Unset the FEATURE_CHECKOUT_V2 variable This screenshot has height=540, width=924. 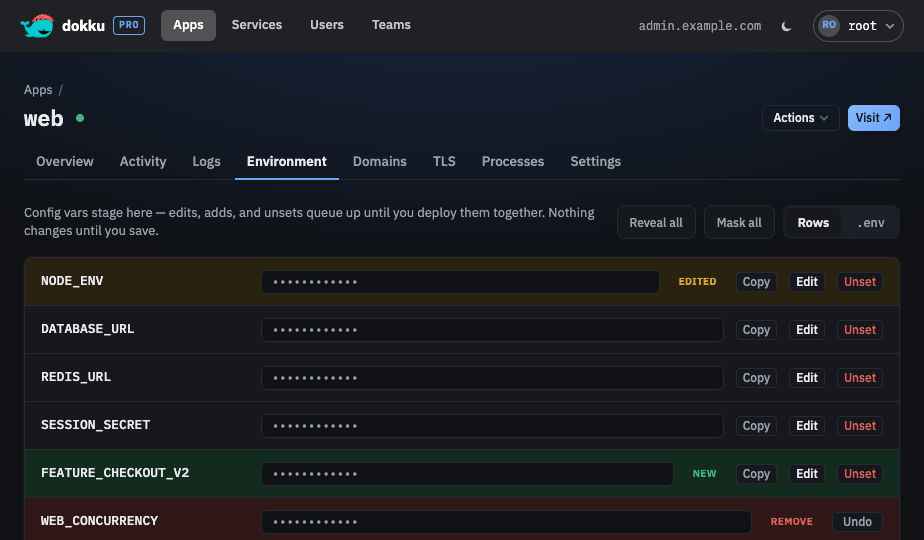coord(860,474)
